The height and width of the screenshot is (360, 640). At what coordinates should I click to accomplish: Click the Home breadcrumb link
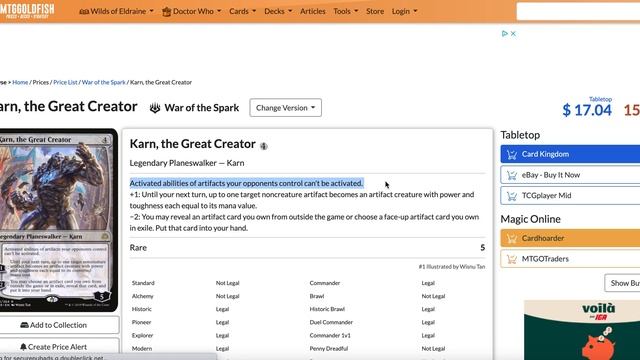pos(20,82)
